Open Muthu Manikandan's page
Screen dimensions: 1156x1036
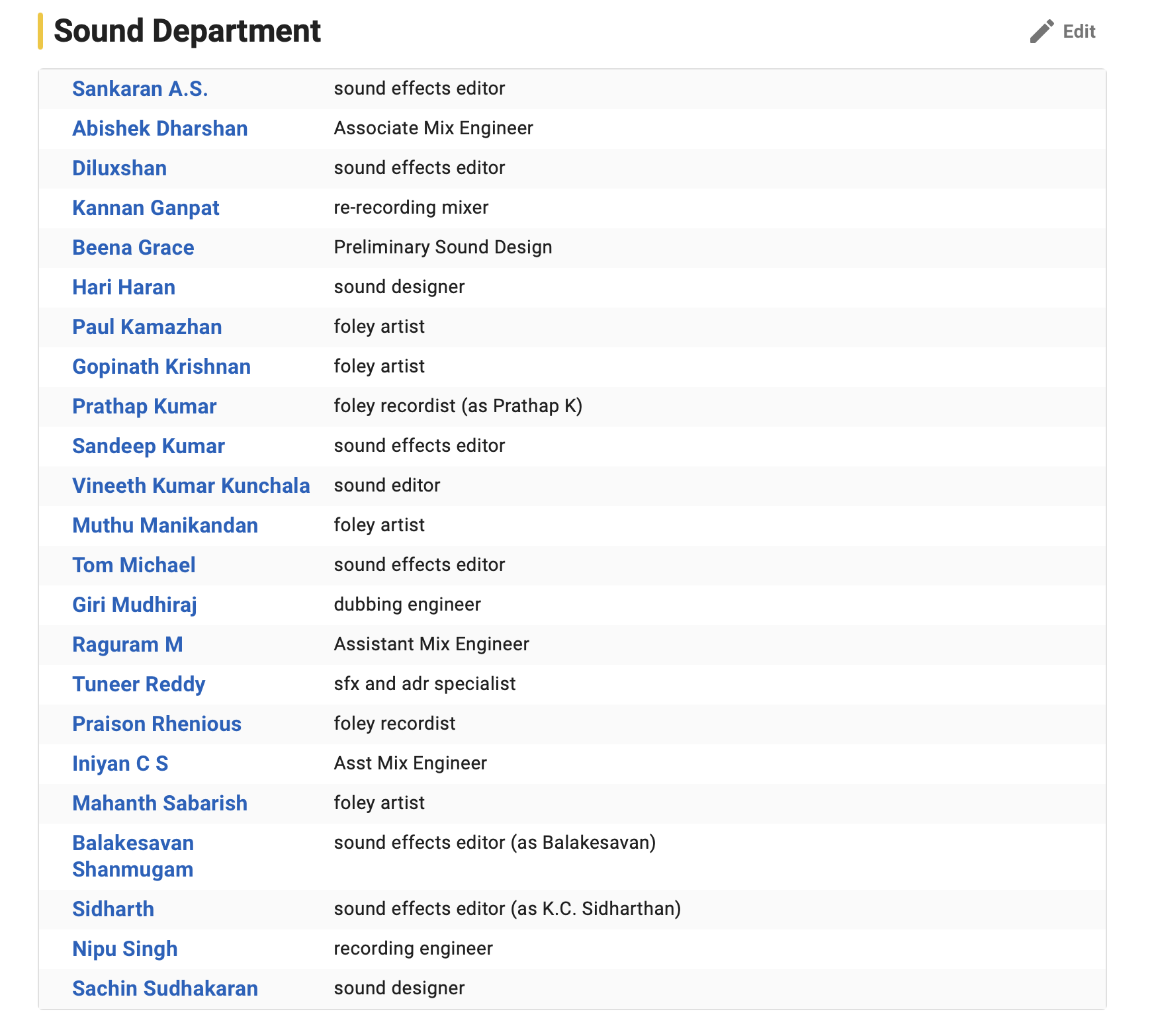165,525
